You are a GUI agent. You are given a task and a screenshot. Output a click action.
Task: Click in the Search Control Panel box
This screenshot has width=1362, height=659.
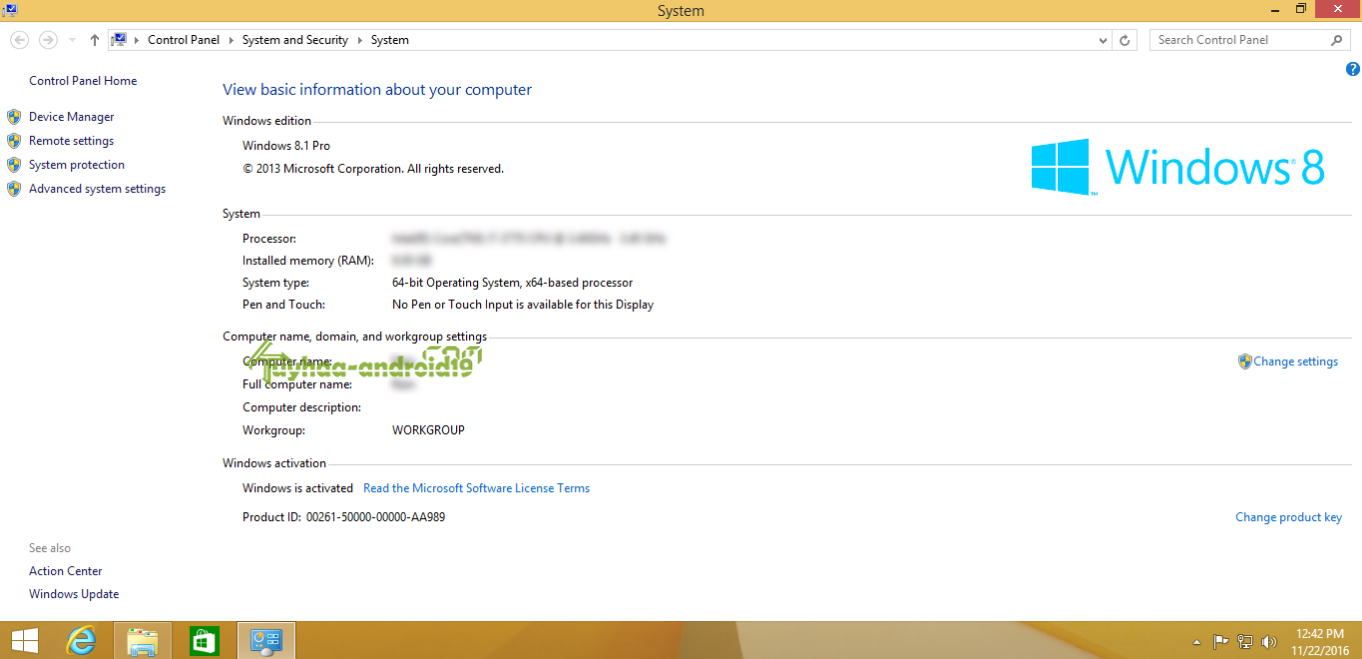coord(1238,40)
